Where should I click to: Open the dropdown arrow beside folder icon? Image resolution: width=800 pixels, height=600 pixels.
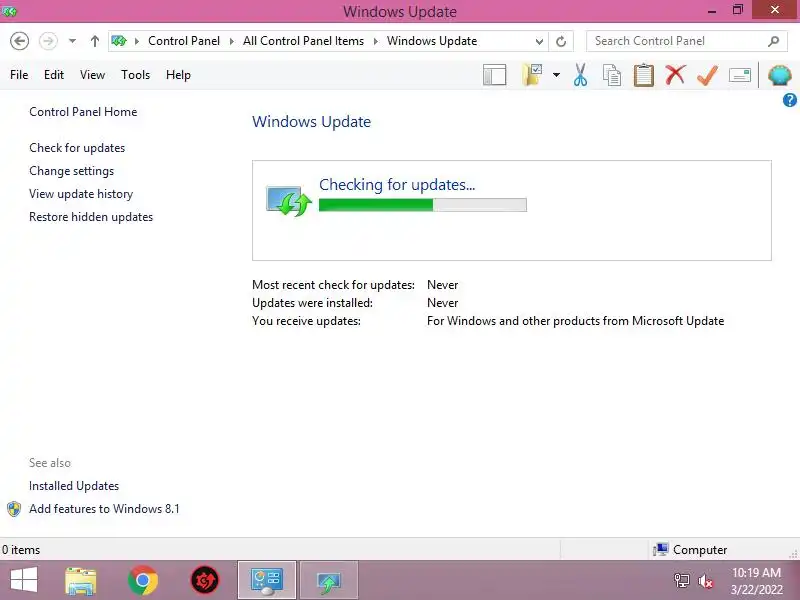[x=556, y=75]
